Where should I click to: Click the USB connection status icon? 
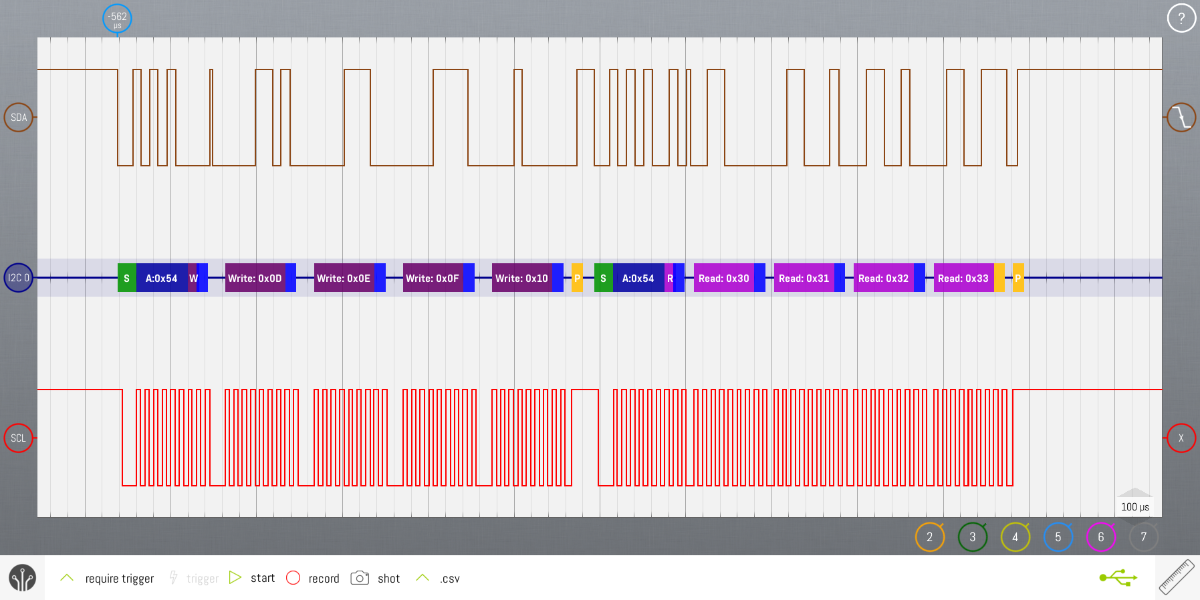point(1118,578)
